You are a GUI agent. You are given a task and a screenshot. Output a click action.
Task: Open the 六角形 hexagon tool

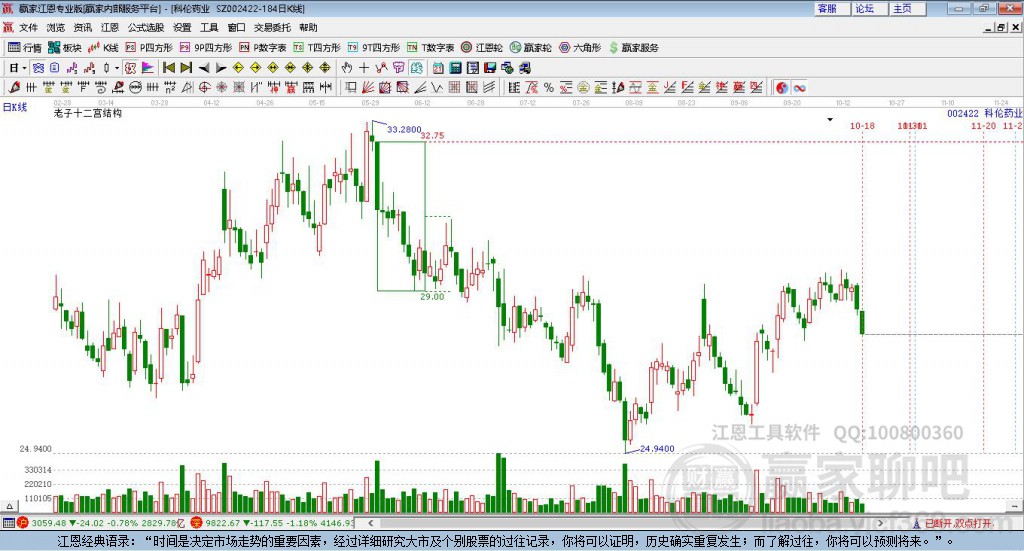(x=580, y=48)
